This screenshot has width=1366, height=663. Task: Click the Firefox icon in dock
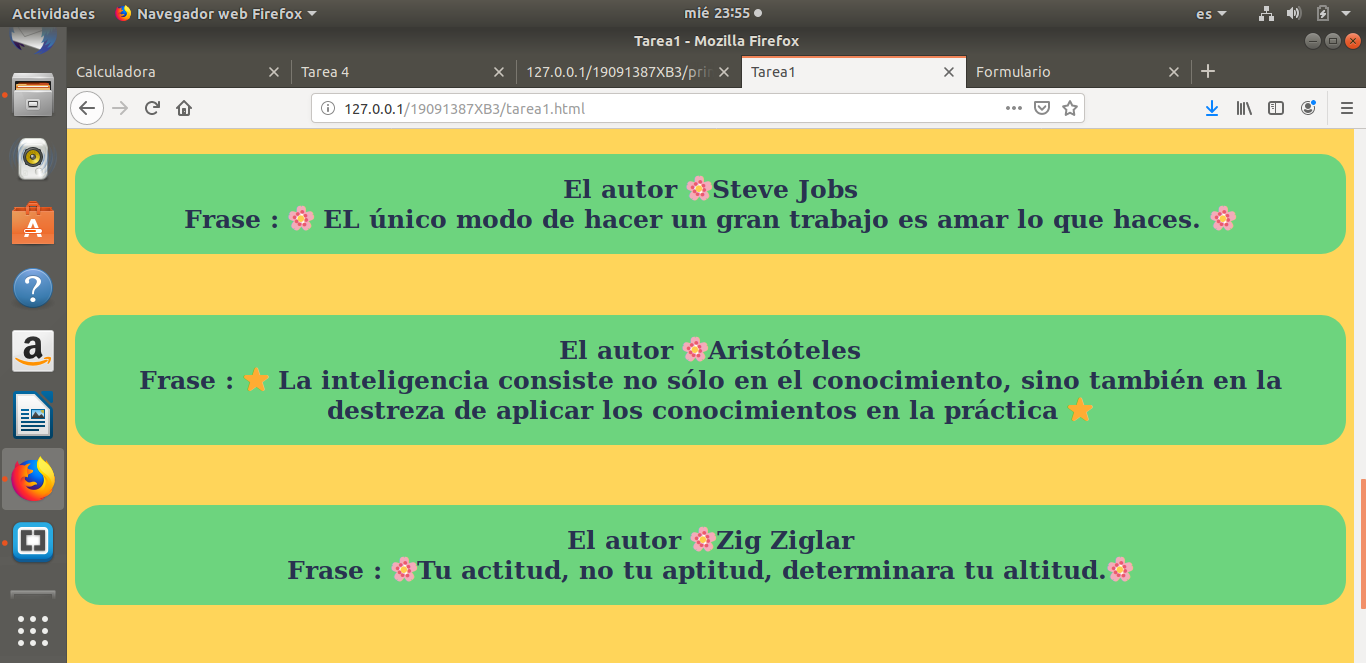point(33,479)
